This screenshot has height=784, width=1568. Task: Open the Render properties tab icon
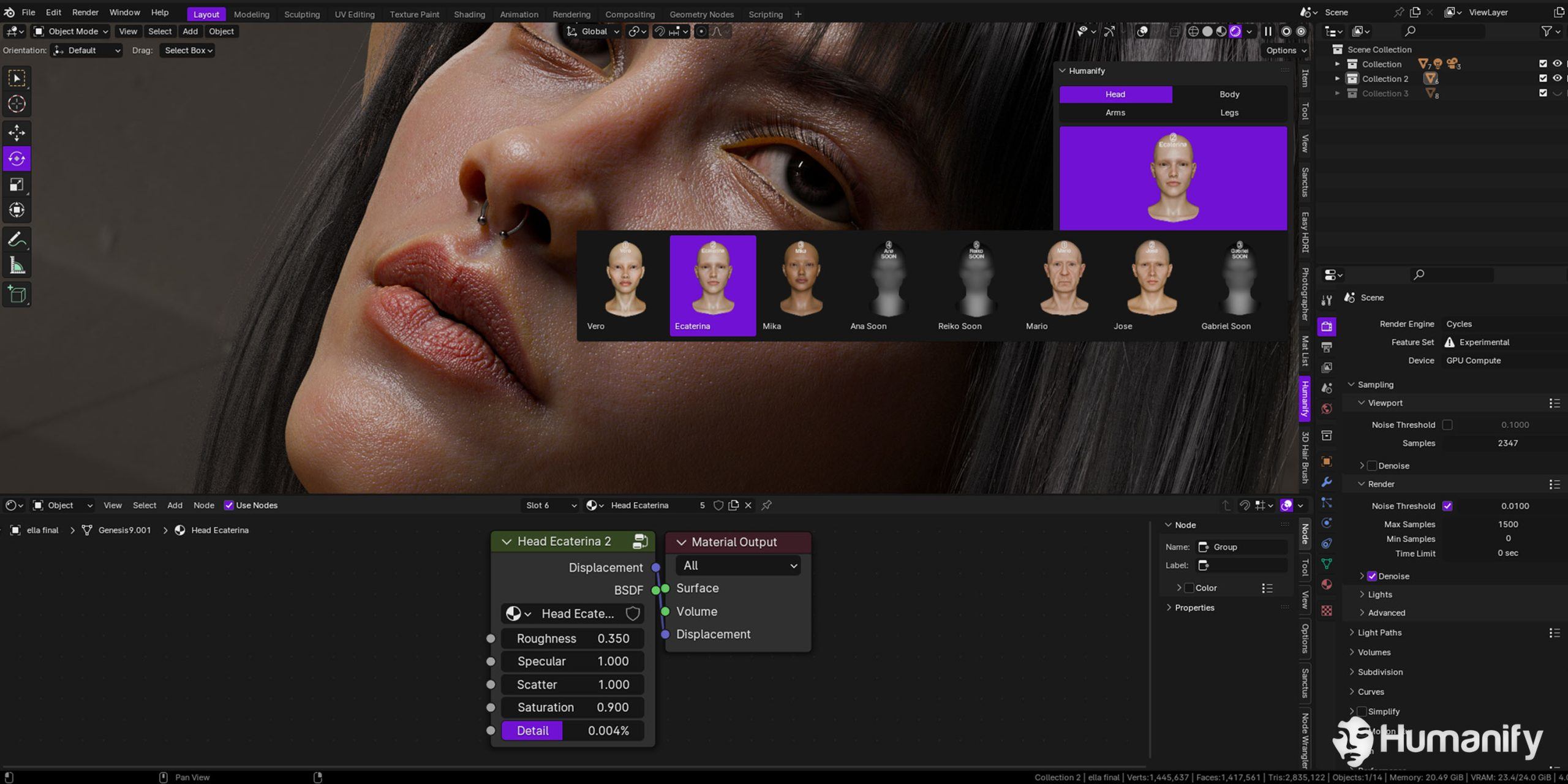pyautogui.click(x=1327, y=326)
